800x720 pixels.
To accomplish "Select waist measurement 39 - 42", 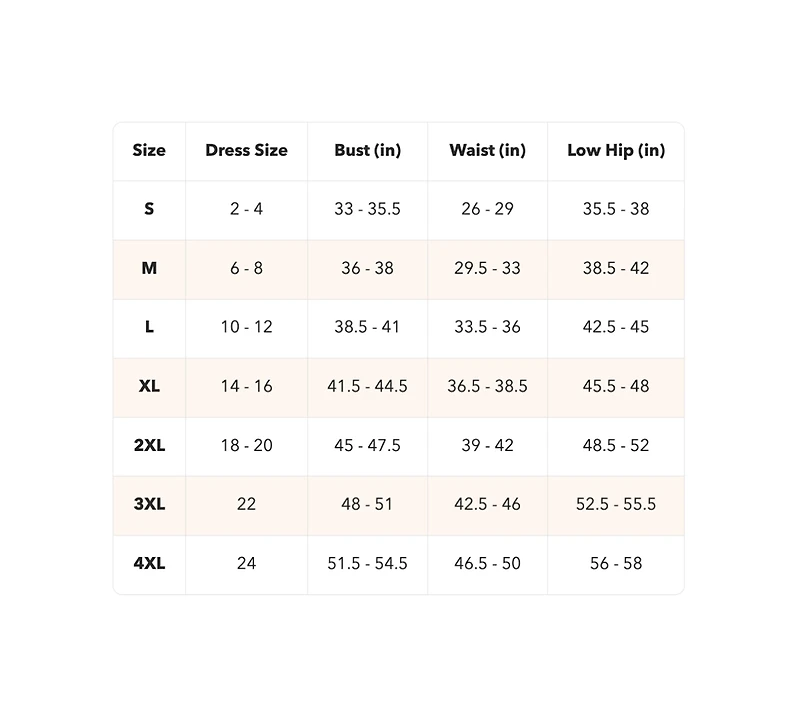I will tap(487, 445).
